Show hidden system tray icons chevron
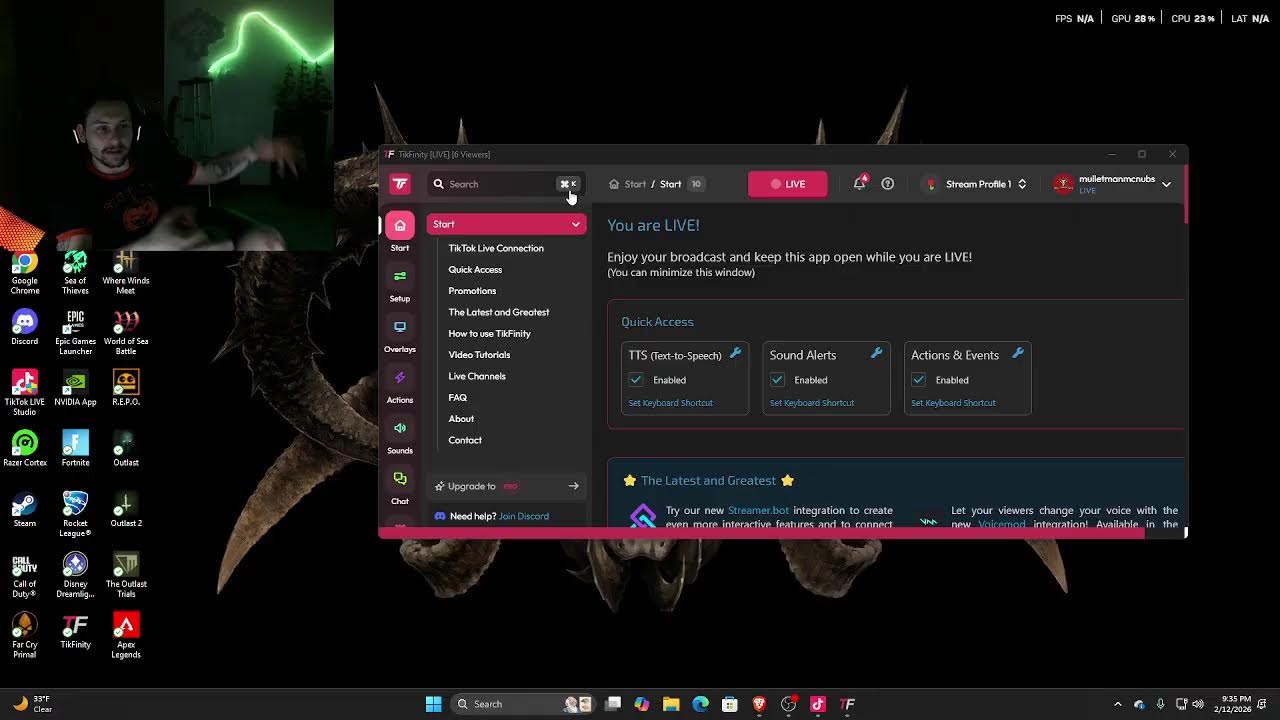This screenshot has width=1280, height=720. click(x=1118, y=704)
